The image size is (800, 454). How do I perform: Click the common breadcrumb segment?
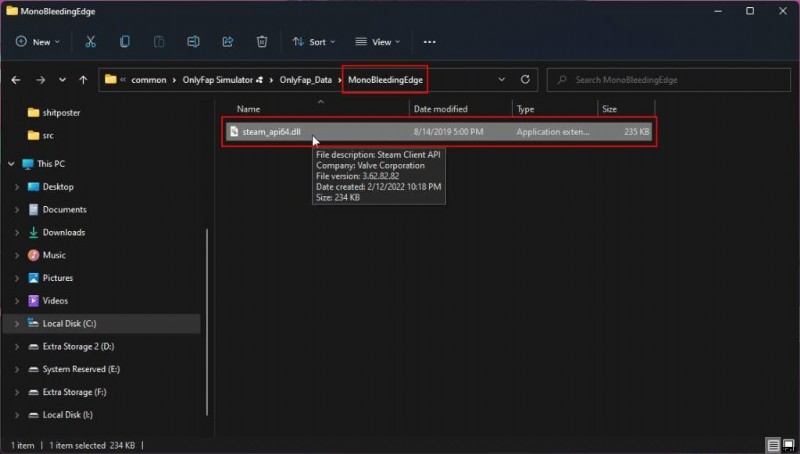pyautogui.click(x=148, y=80)
